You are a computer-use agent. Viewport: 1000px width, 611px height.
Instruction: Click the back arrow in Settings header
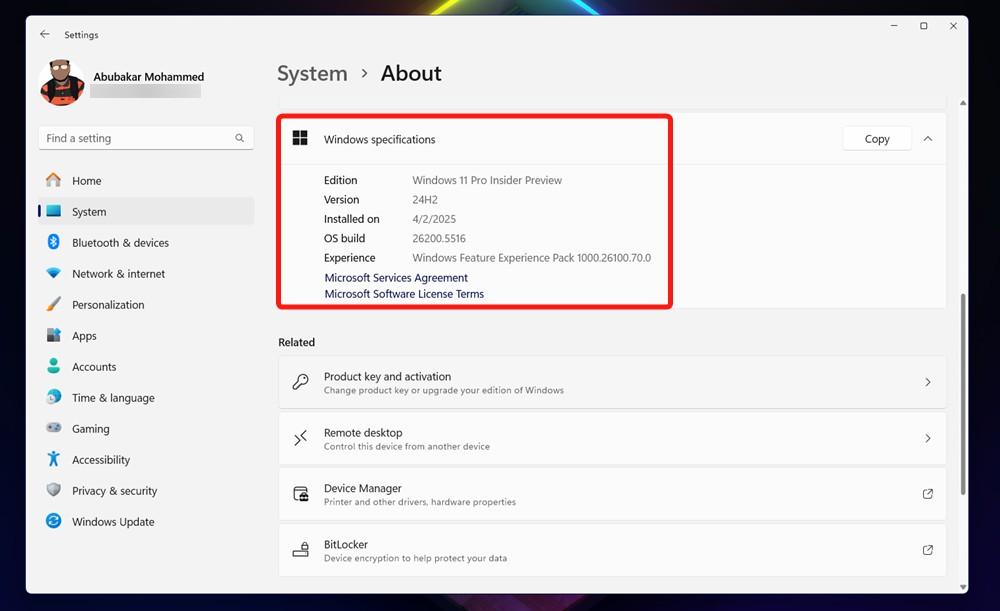tap(45, 34)
